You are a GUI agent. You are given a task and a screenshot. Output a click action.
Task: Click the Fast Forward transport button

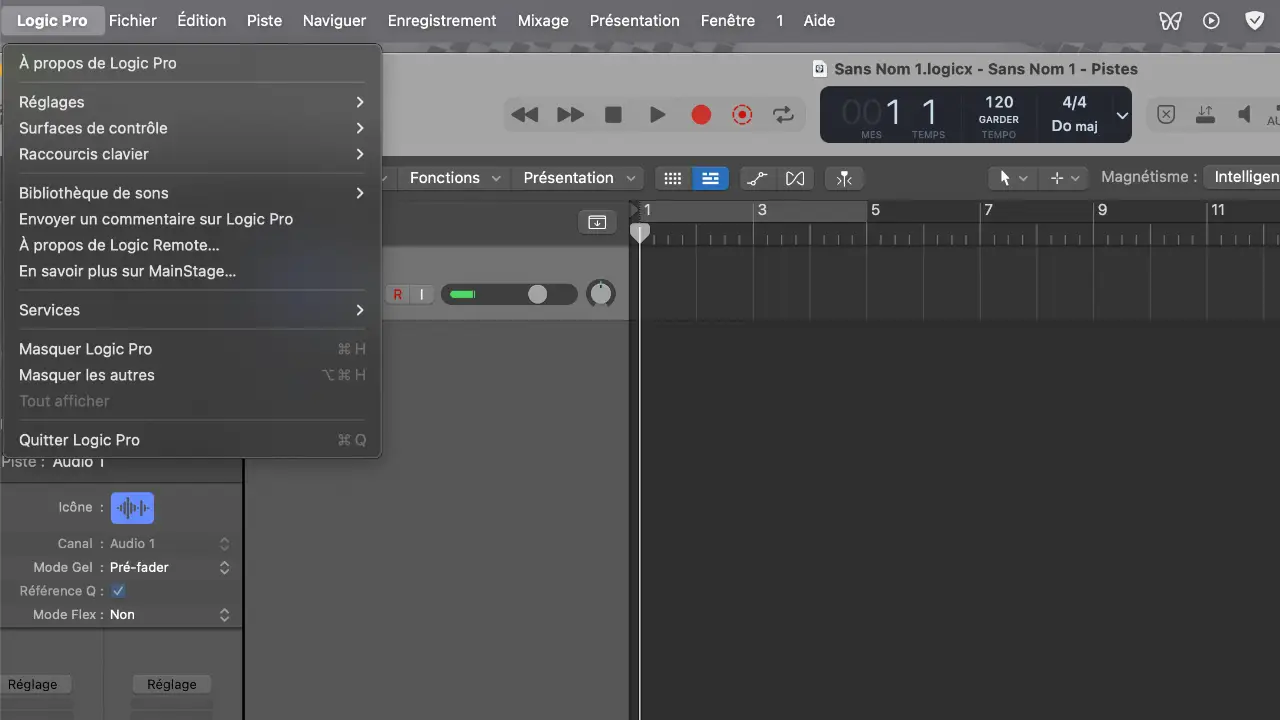pyautogui.click(x=570, y=115)
